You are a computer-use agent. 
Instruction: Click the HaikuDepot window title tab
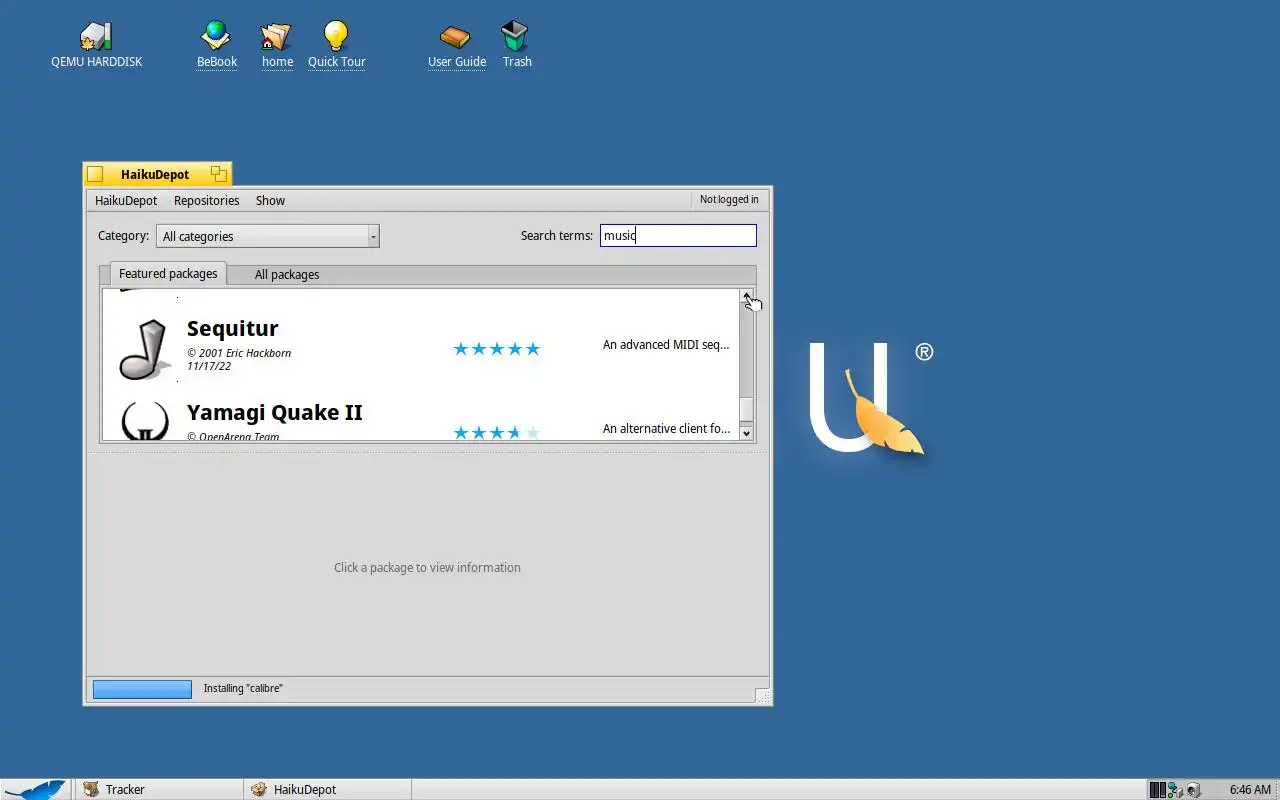pyautogui.click(x=155, y=174)
